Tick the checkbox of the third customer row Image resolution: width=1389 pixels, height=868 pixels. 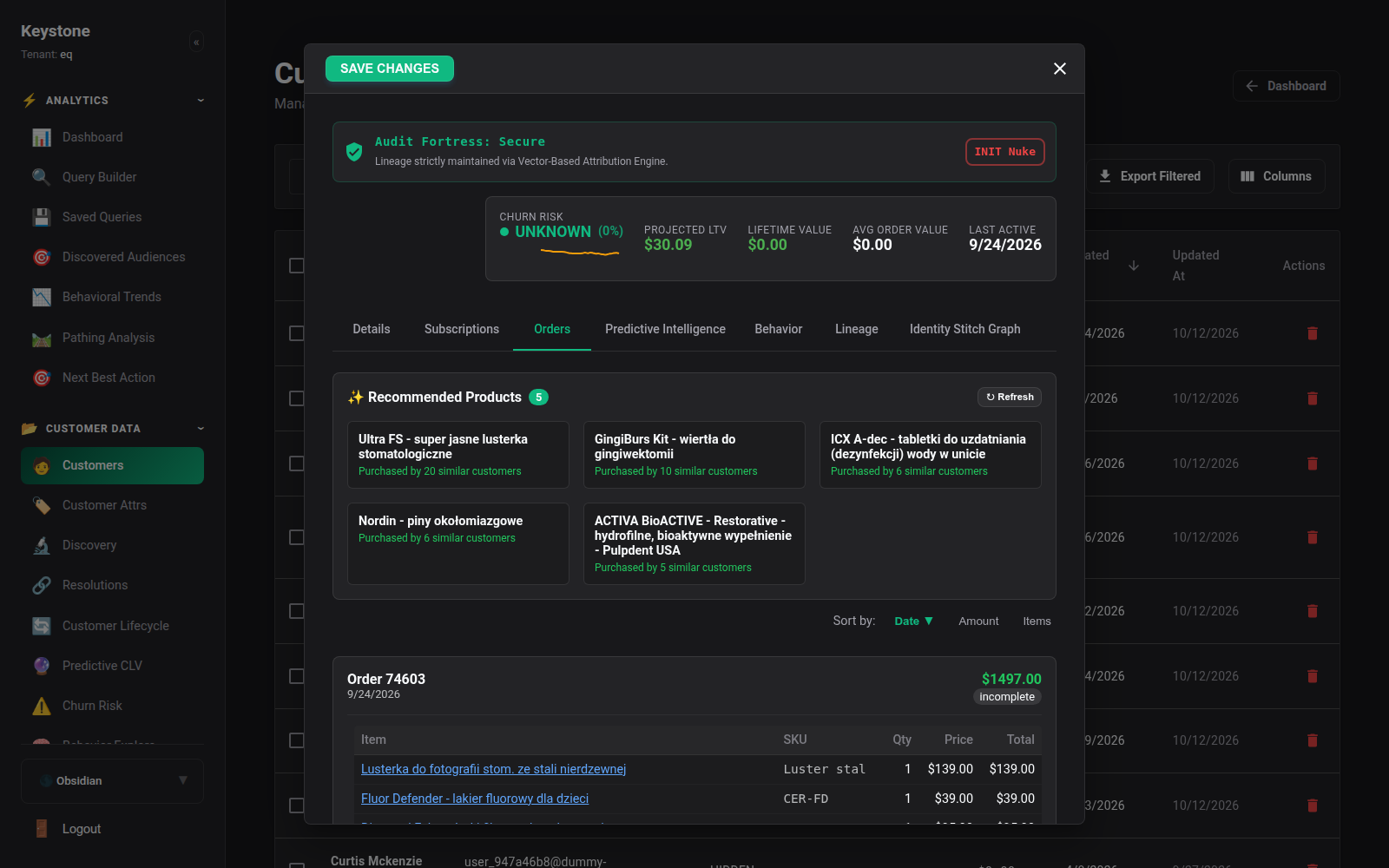click(296, 464)
